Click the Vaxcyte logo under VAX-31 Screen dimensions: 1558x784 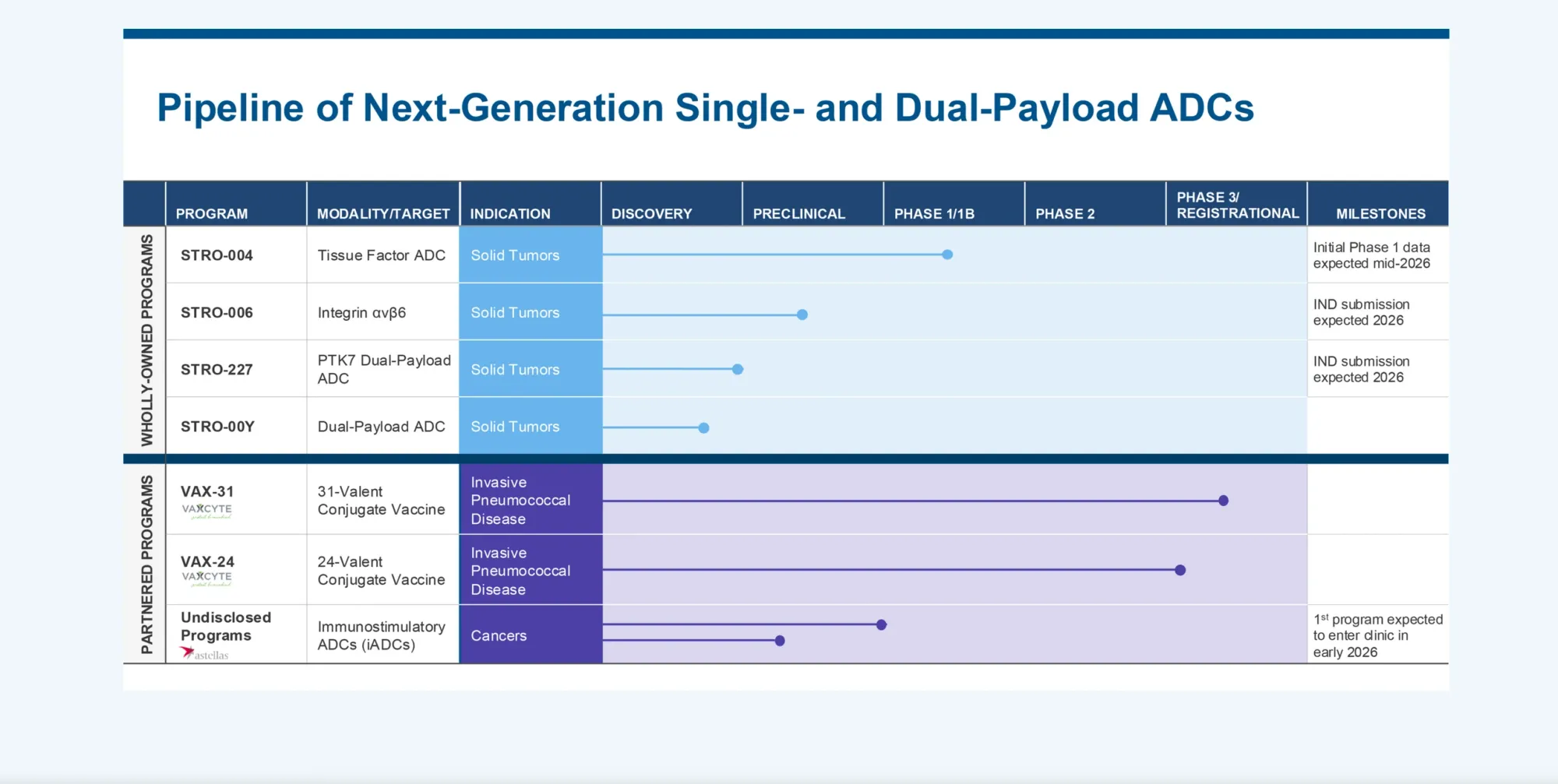206,511
